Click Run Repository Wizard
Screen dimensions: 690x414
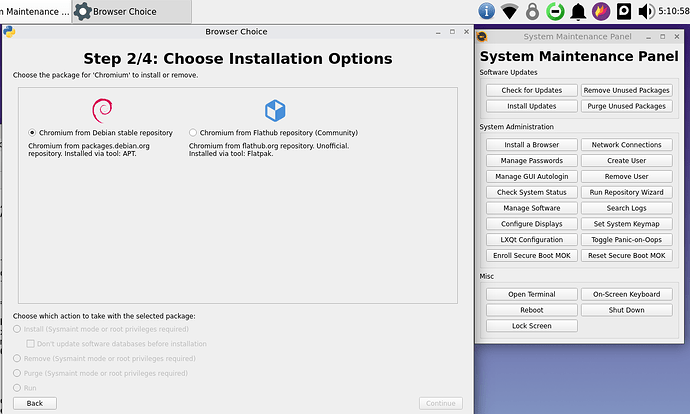(x=627, y=192)
